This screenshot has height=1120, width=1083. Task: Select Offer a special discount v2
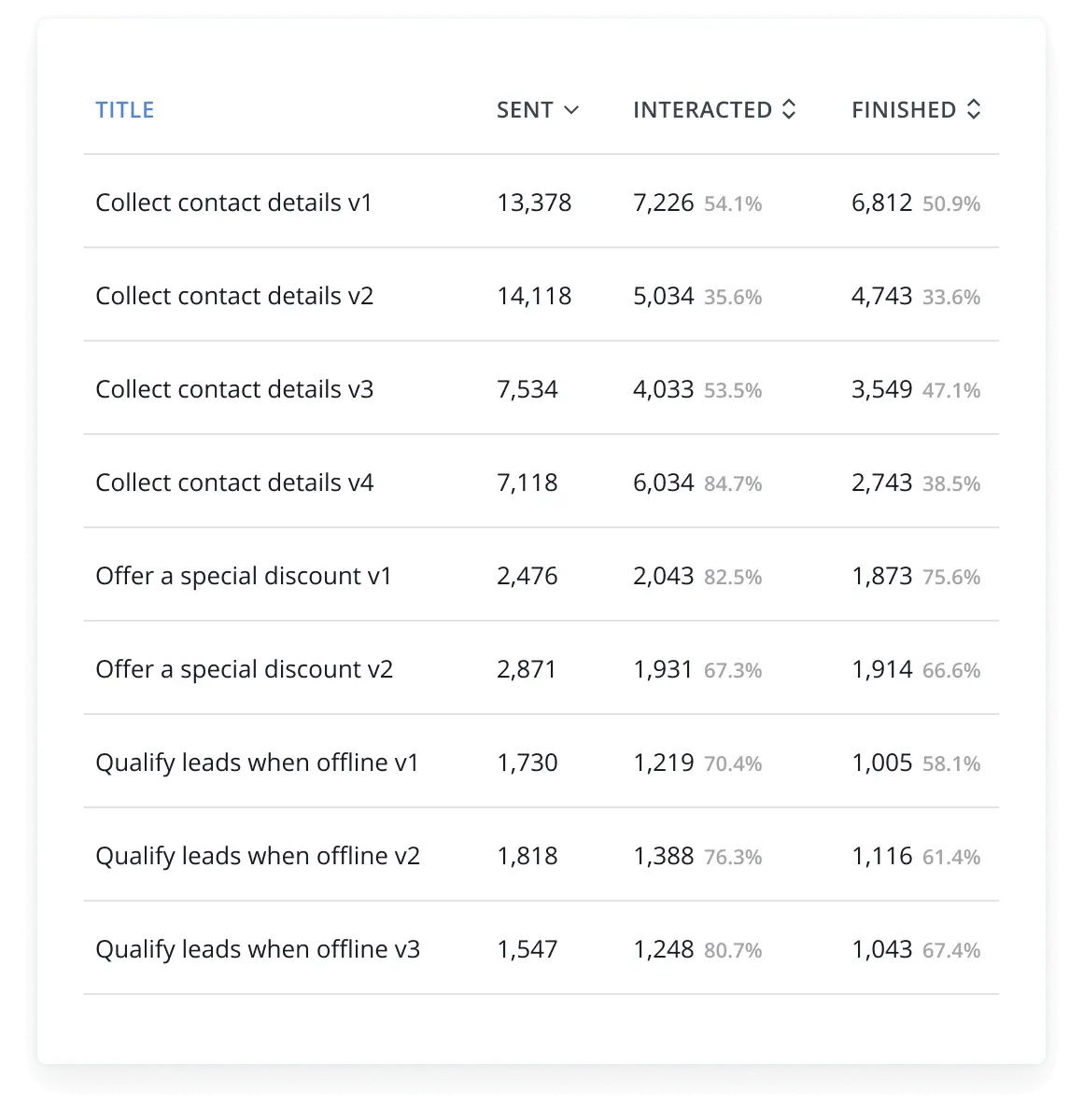pos(244,669)
